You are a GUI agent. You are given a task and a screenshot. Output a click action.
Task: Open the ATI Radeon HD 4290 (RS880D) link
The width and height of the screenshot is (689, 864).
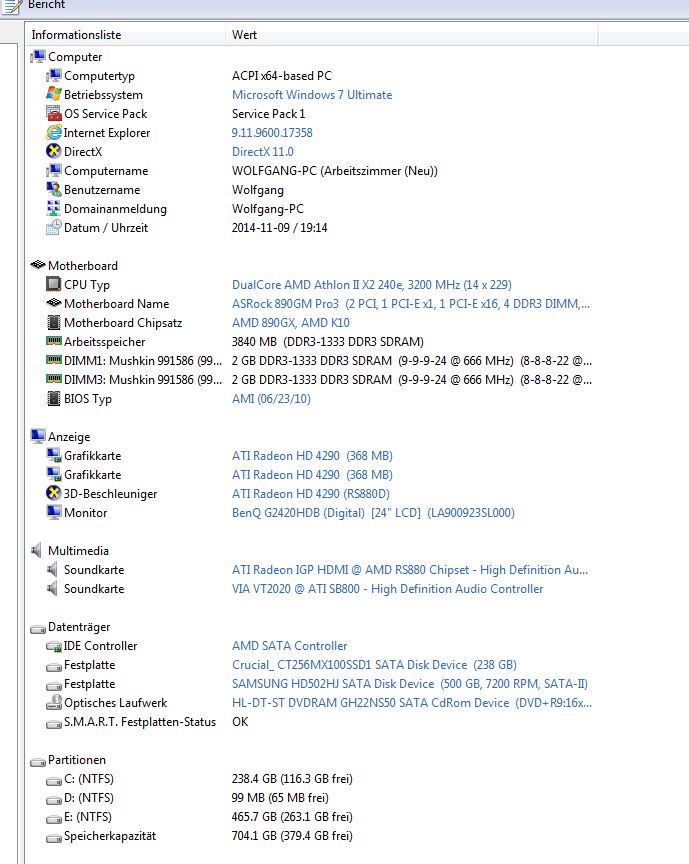tap(311, 494)
